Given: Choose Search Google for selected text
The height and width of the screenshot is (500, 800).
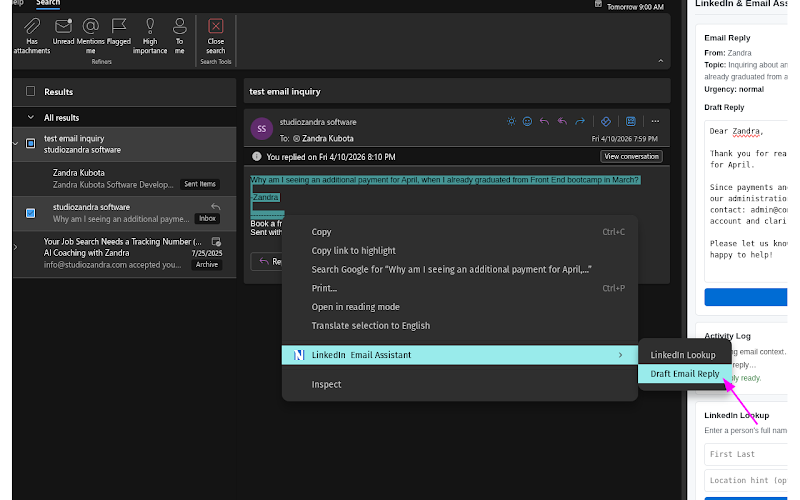Looking at the screenshot, I should point(459,269).
